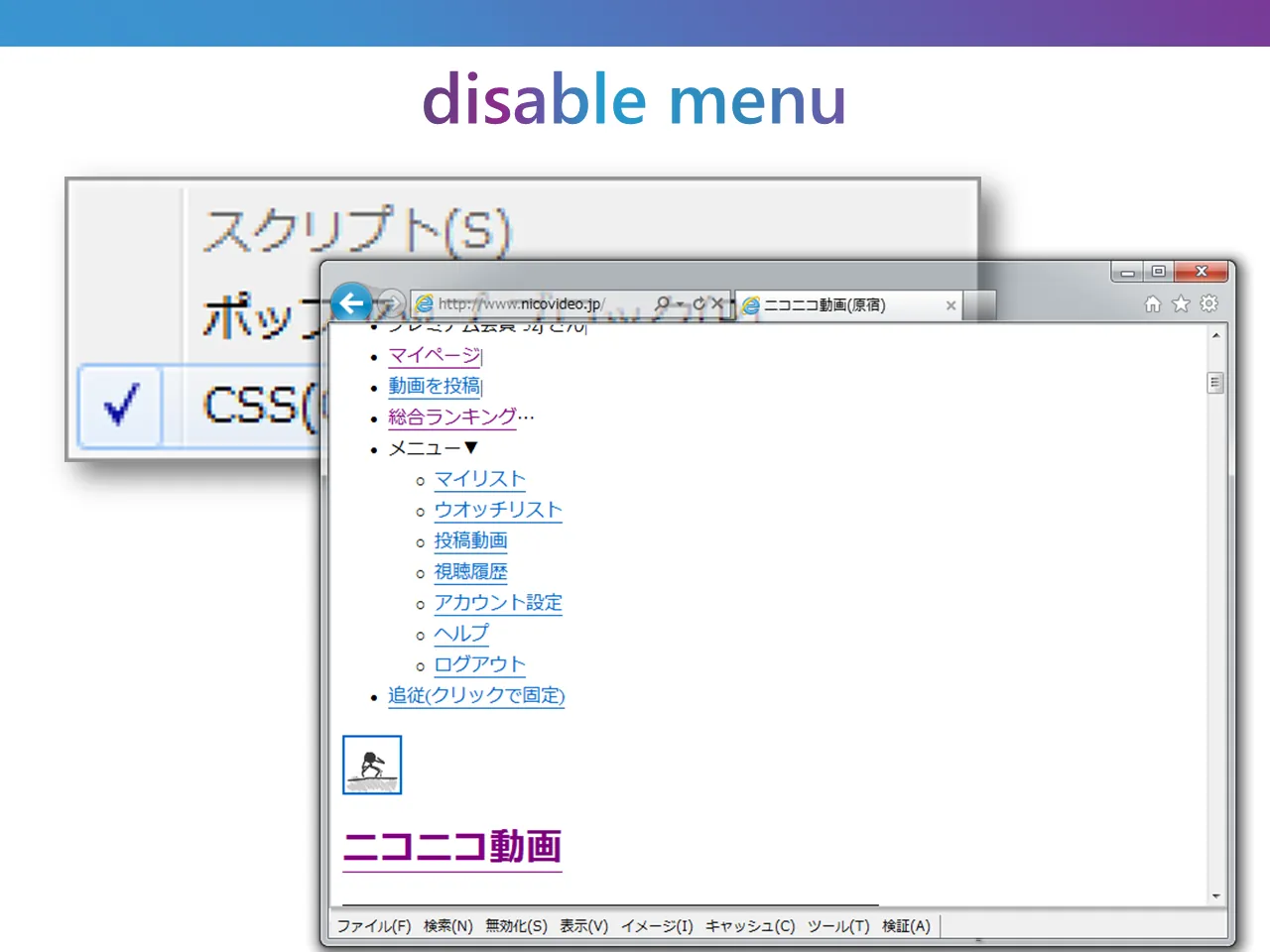
Task: View the 視聴履歴 link
Action: click(x=471, y=572)
